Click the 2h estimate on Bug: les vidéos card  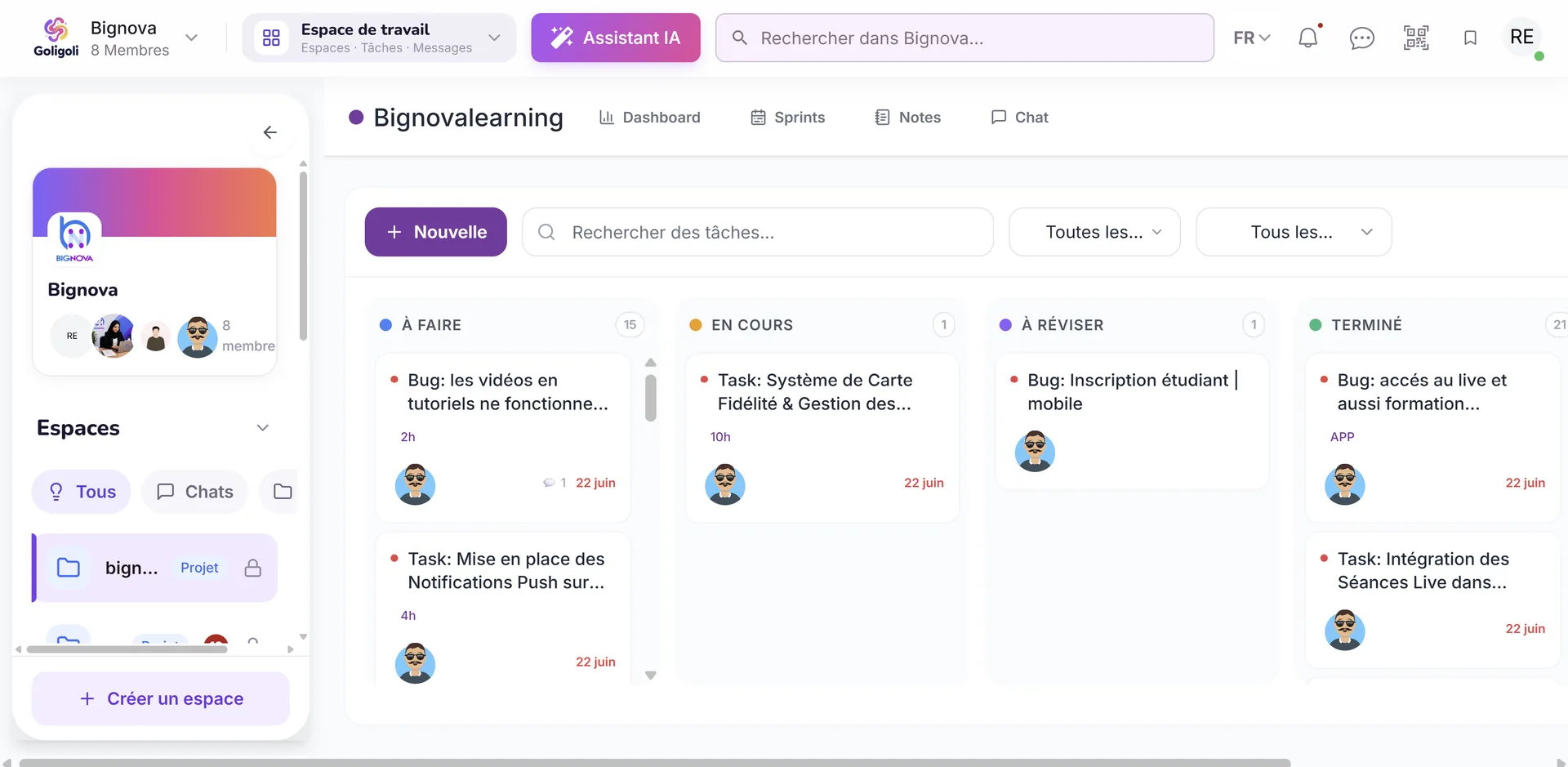[408, 437]
